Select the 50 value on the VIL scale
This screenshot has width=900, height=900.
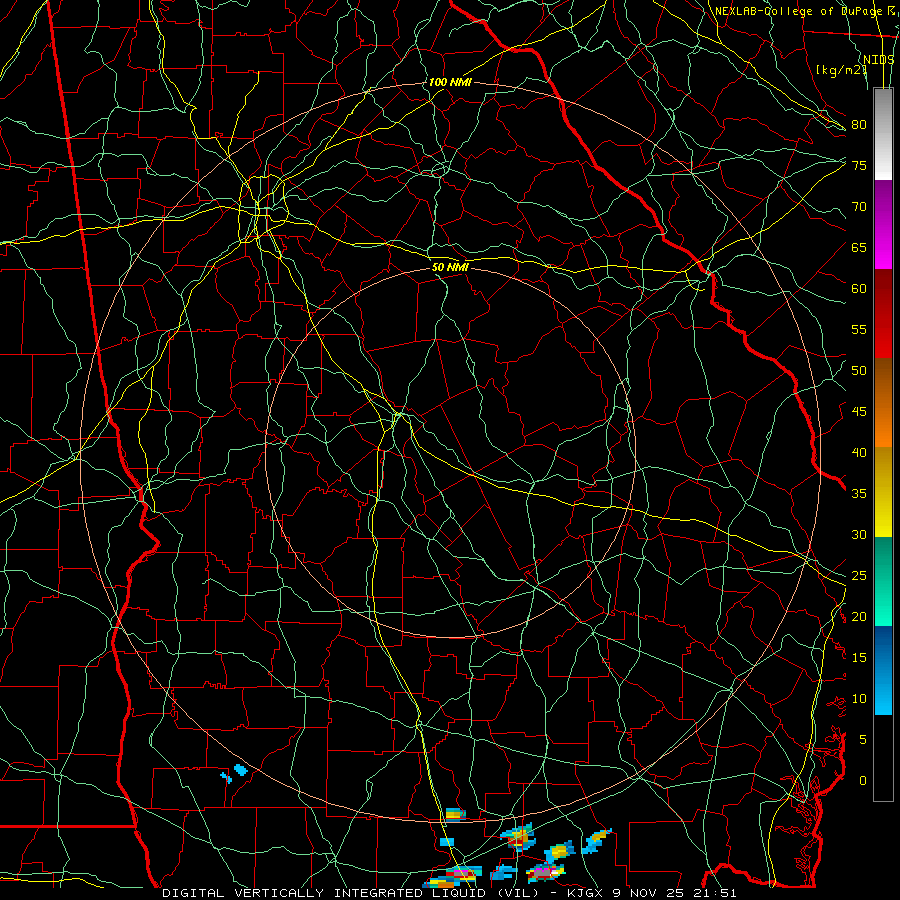[x=859, y=371]
